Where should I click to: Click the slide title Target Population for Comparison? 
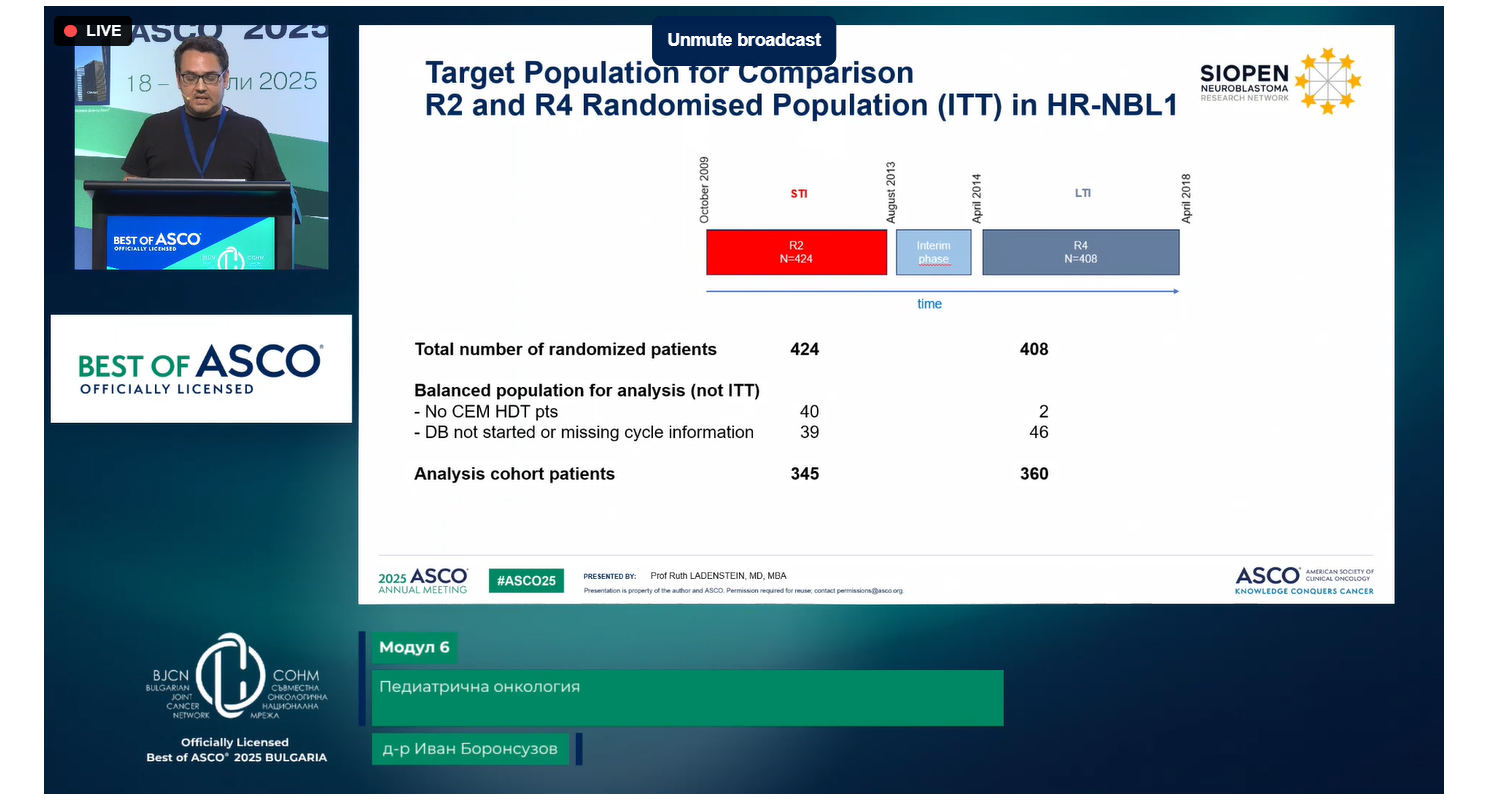pos(669,73)
